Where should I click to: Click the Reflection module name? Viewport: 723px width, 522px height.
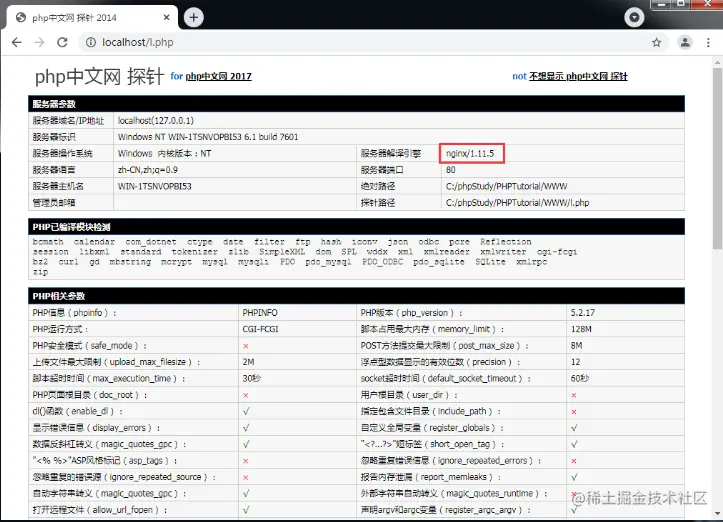(505, 242)
